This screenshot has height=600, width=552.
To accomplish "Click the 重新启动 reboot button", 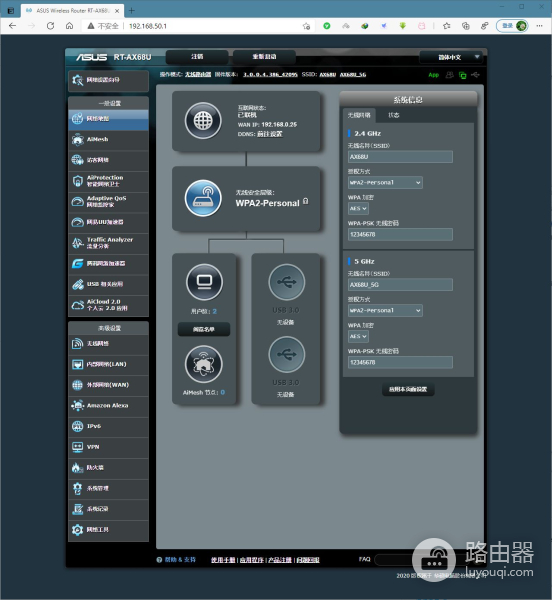I will pyautogui.click(x=264, y=57).
